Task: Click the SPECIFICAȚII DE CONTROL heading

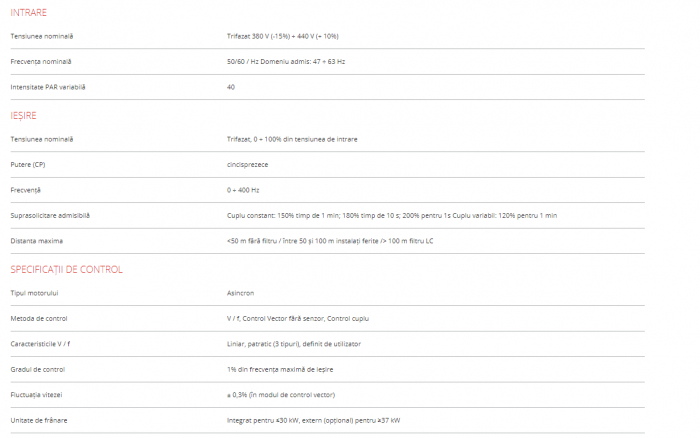Action: [66, 269]
